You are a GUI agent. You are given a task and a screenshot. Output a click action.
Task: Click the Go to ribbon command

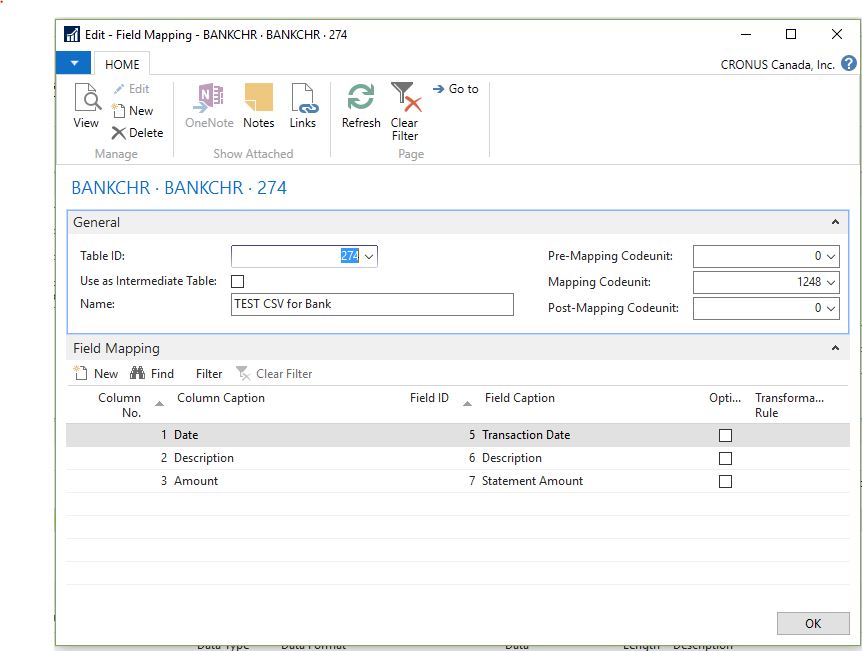[455, 89]
